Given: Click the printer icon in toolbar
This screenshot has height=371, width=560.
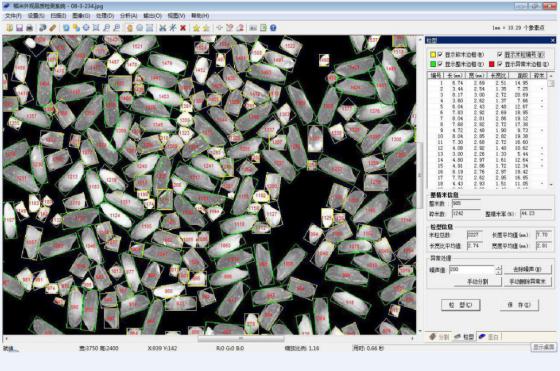Looking at the screenshot, I should click(x=30, y=28).
